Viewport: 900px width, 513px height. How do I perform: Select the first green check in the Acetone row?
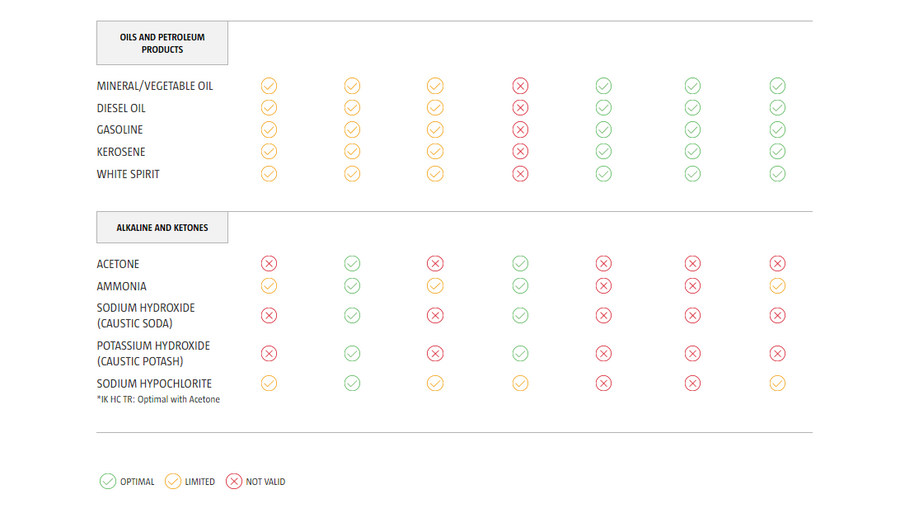pos(352,264)
